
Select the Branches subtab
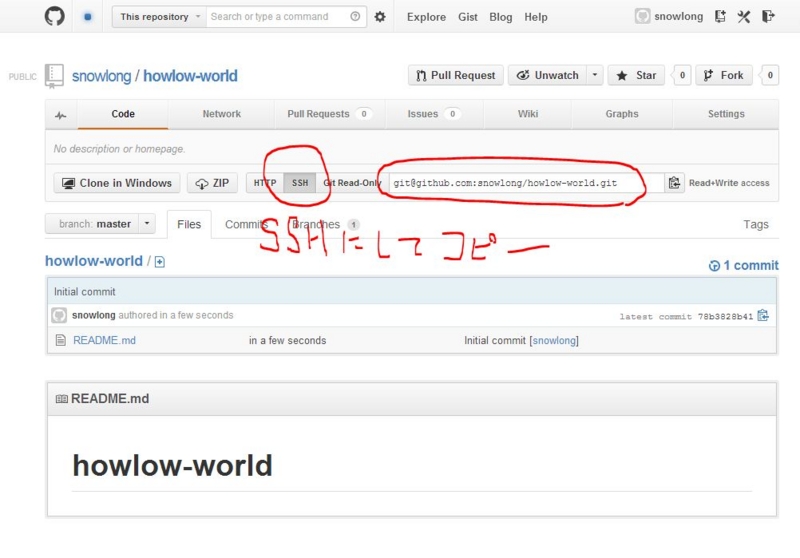tap(326, 224)
